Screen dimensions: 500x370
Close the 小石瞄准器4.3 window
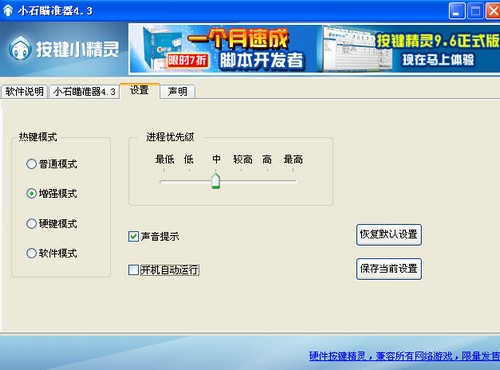point(493,11)
